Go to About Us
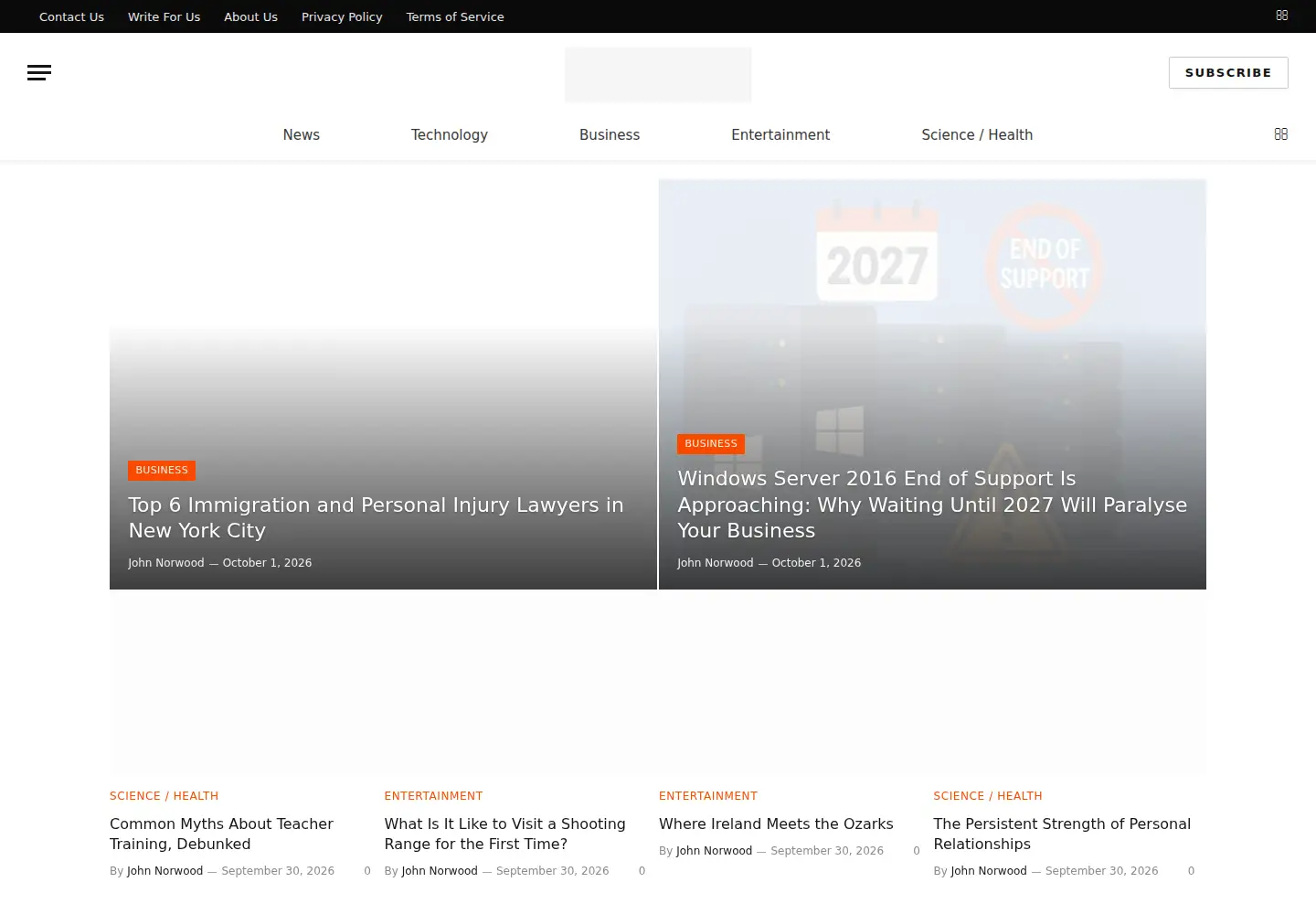Screen dimensions: 1316x914 tap(250, 16)
